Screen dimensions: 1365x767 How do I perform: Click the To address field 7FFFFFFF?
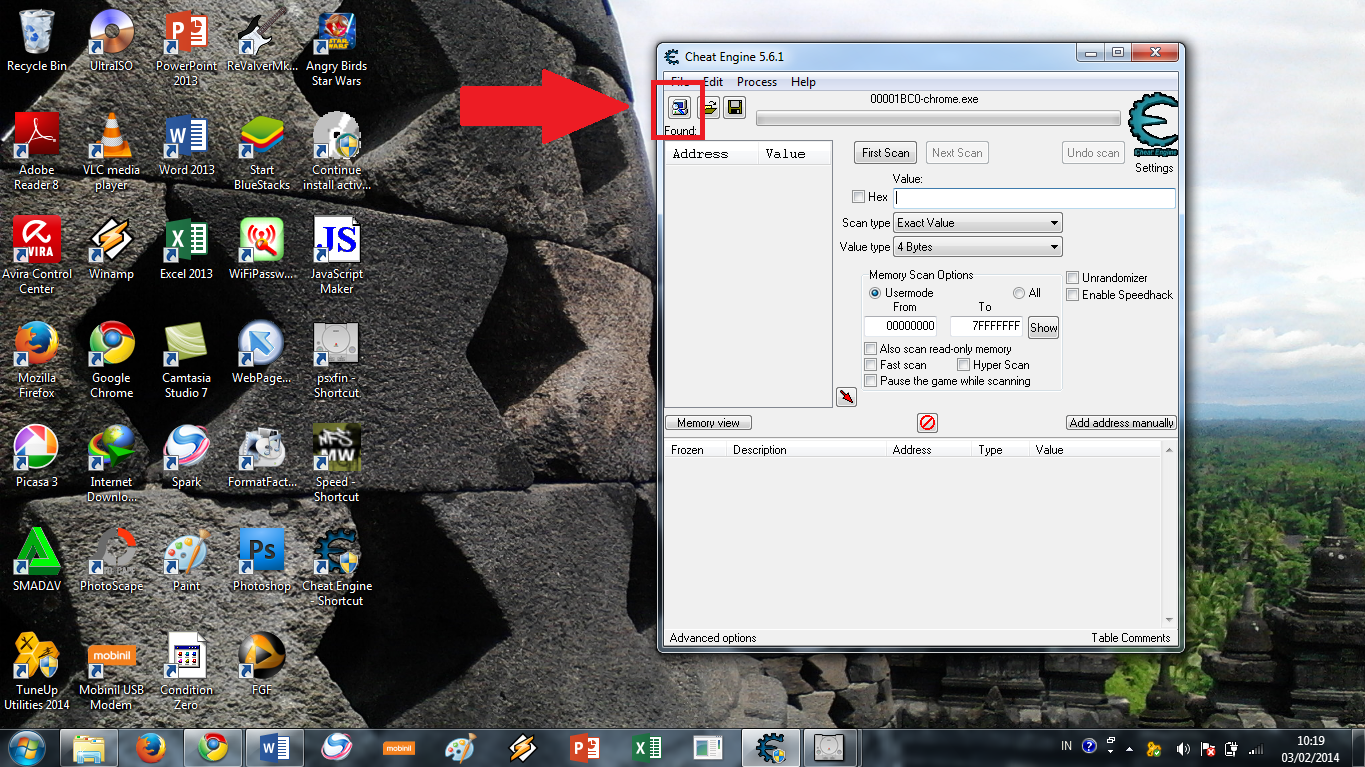click(x=986, y=326)
